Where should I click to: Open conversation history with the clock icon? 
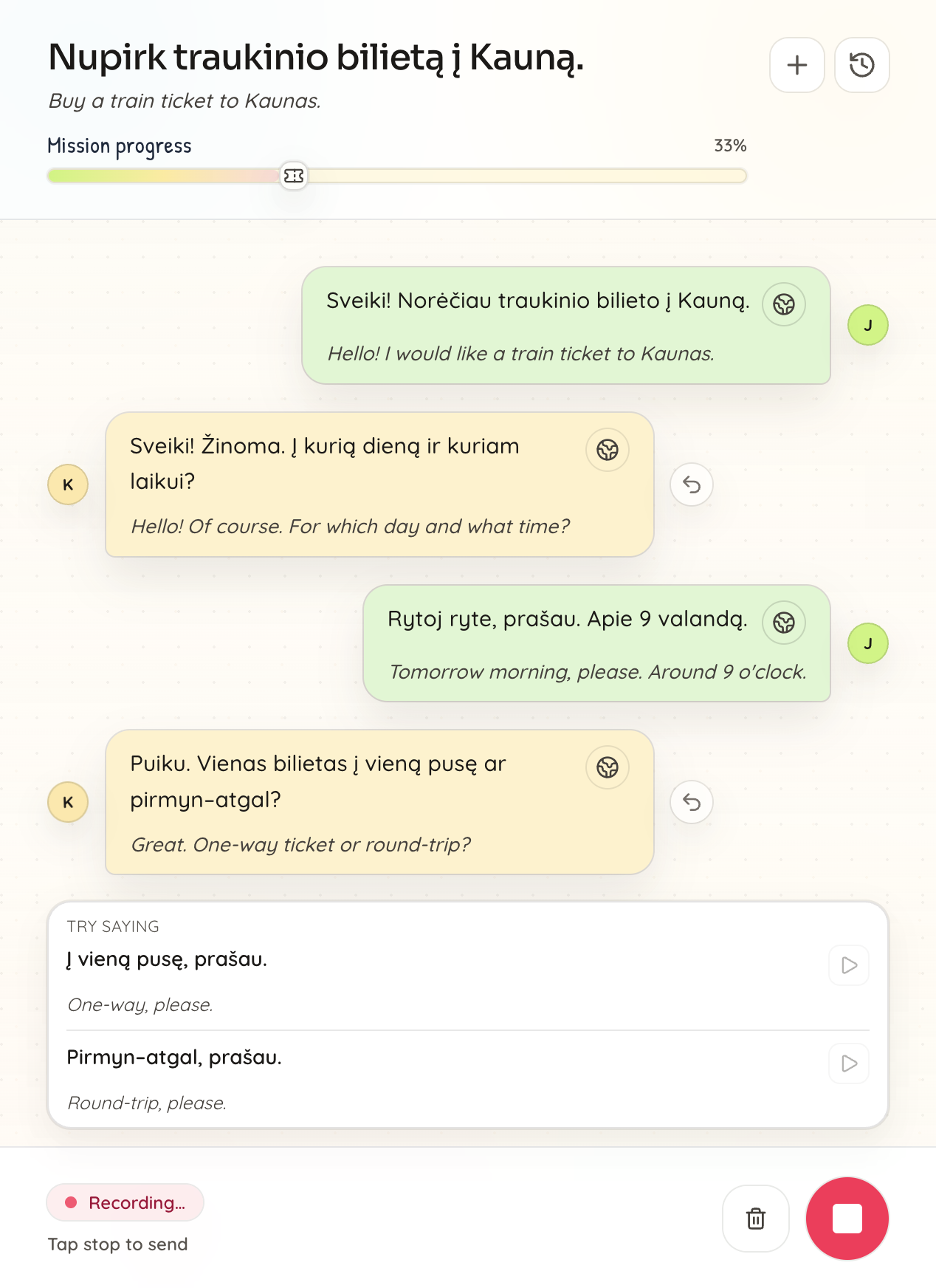pos(861,65)
